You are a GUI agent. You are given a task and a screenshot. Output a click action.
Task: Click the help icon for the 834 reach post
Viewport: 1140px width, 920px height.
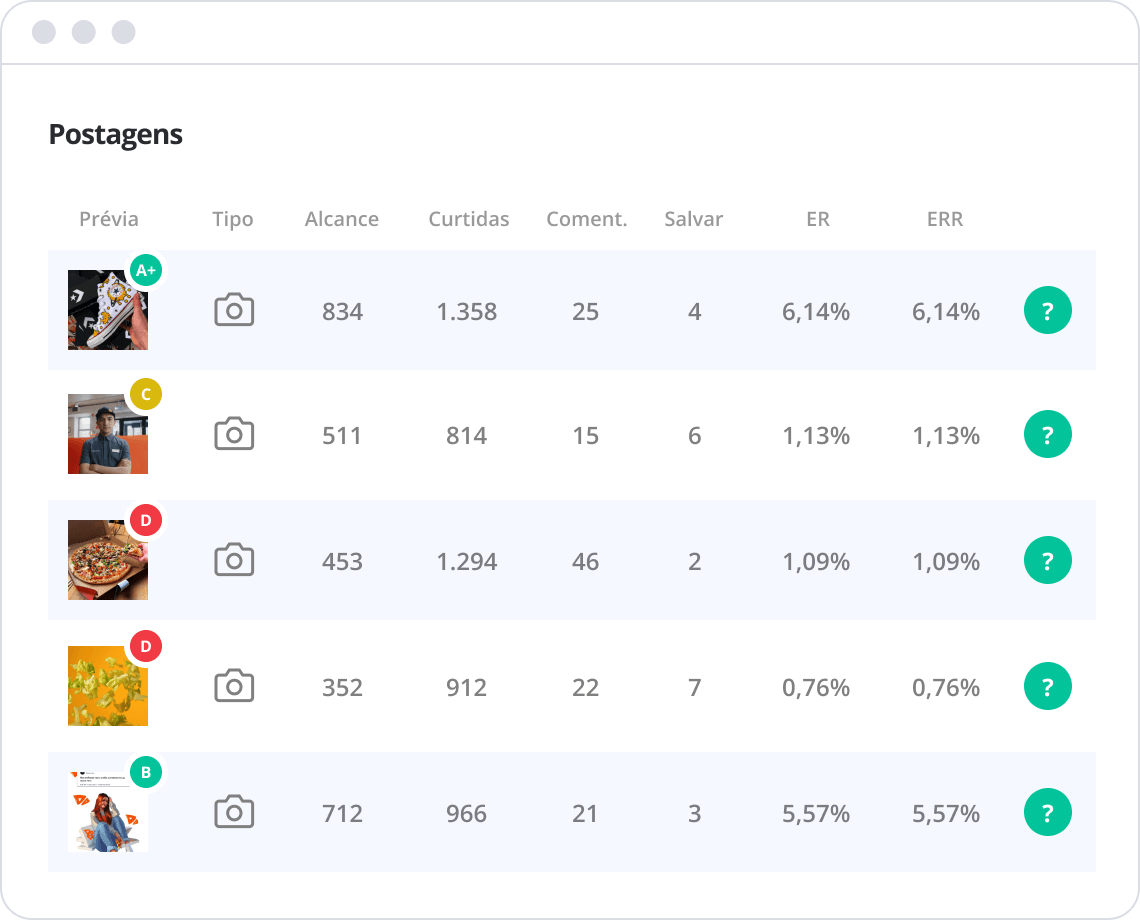coord(1047,311)
